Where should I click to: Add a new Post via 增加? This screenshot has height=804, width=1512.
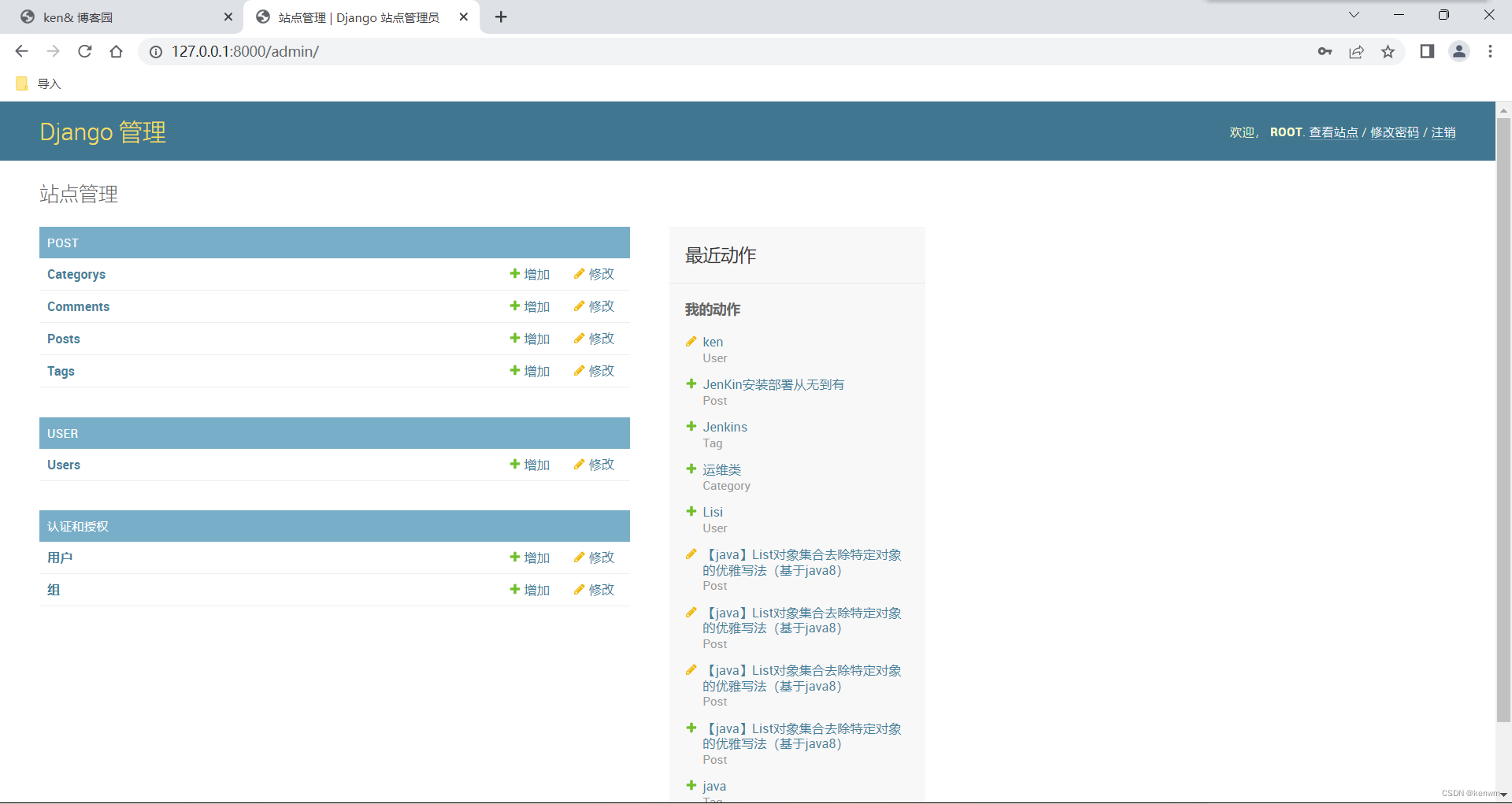coord(530,339)
